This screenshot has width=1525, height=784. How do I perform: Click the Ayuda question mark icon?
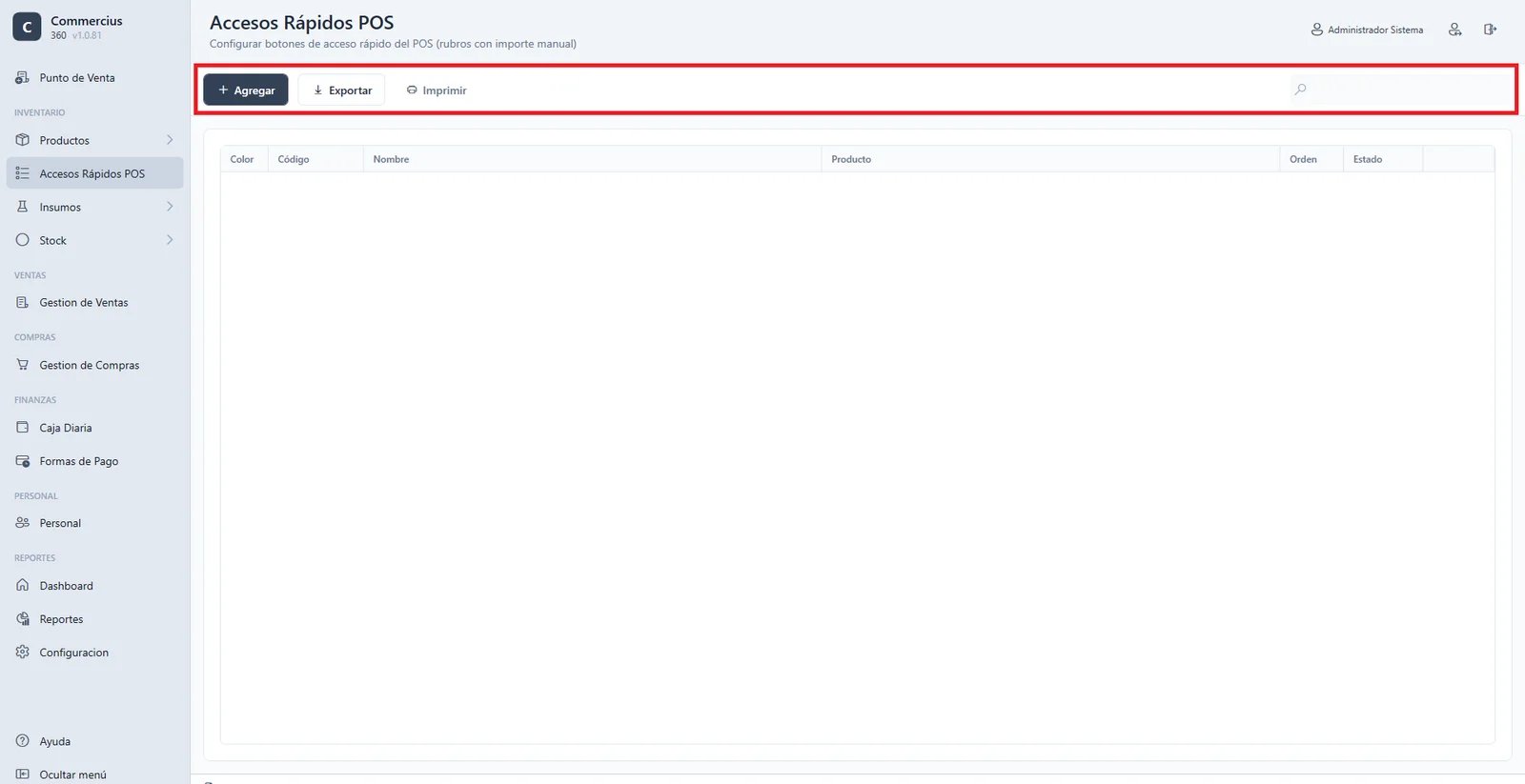coord(23,741)
